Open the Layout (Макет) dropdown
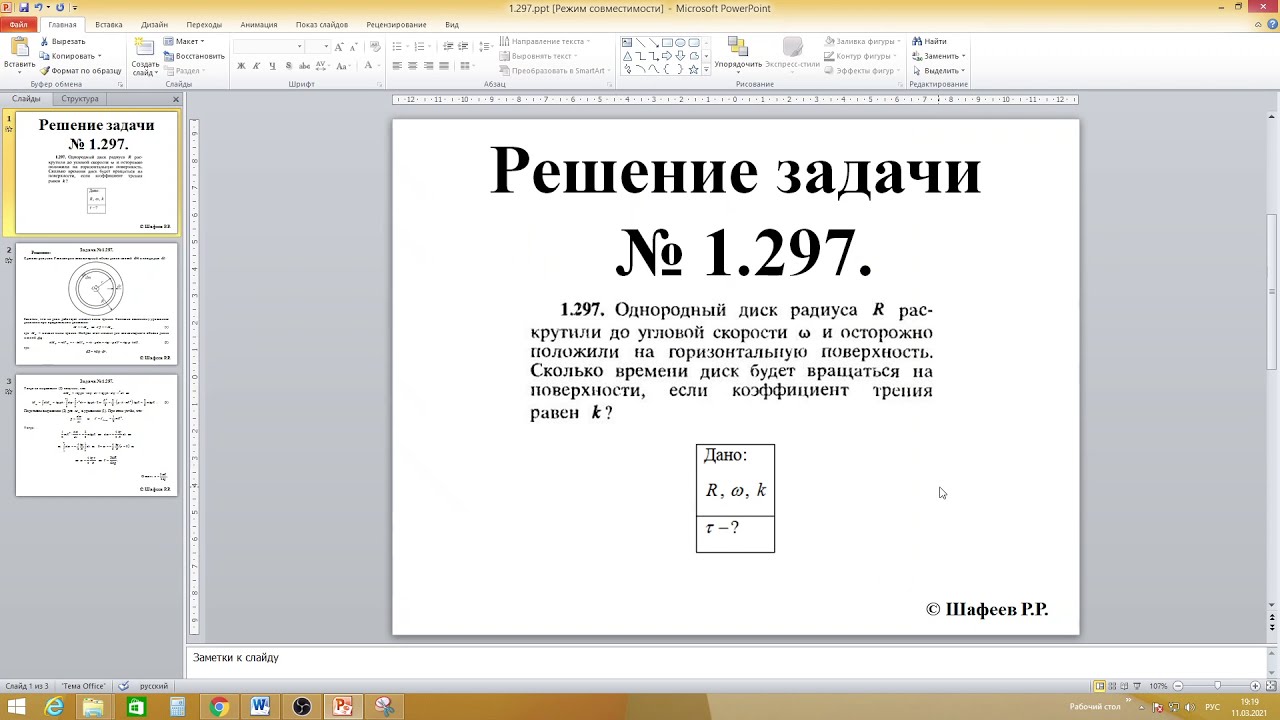Viewport: 1280px width, 720px height. click(x=184, y=41)
